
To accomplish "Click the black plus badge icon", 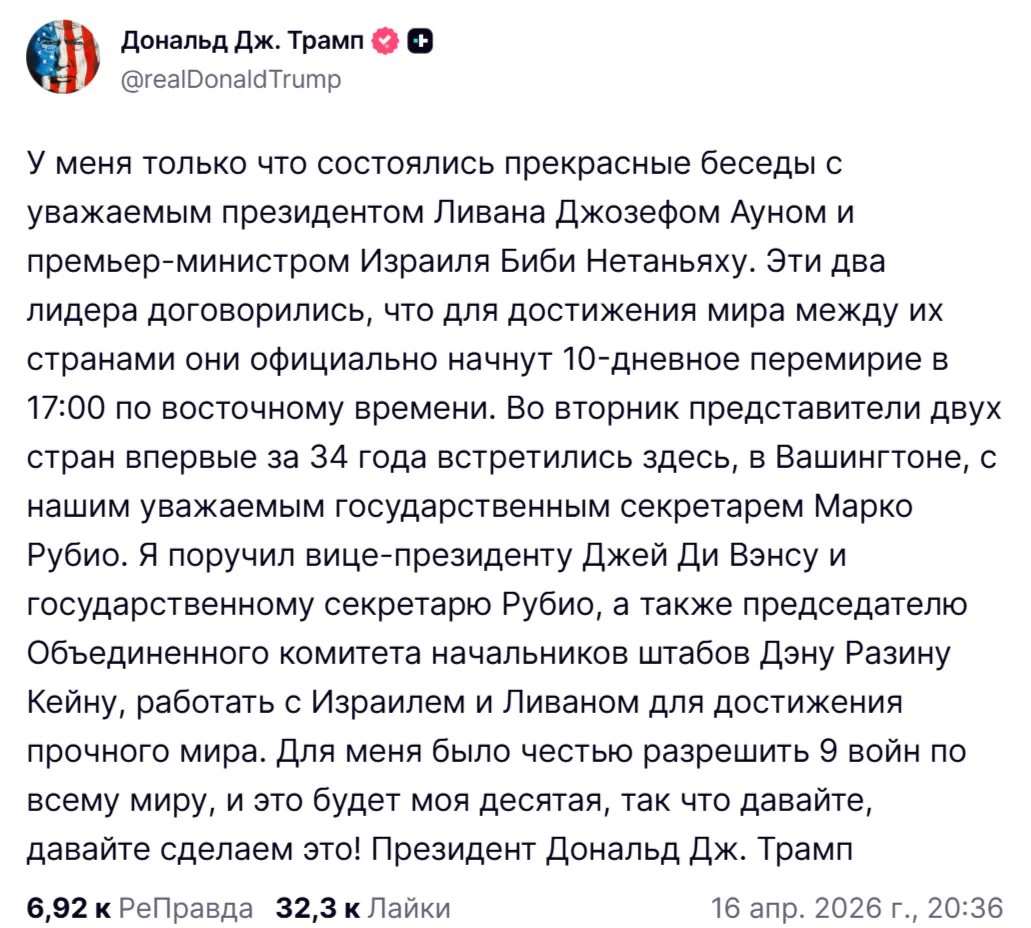I will point(420,41).
